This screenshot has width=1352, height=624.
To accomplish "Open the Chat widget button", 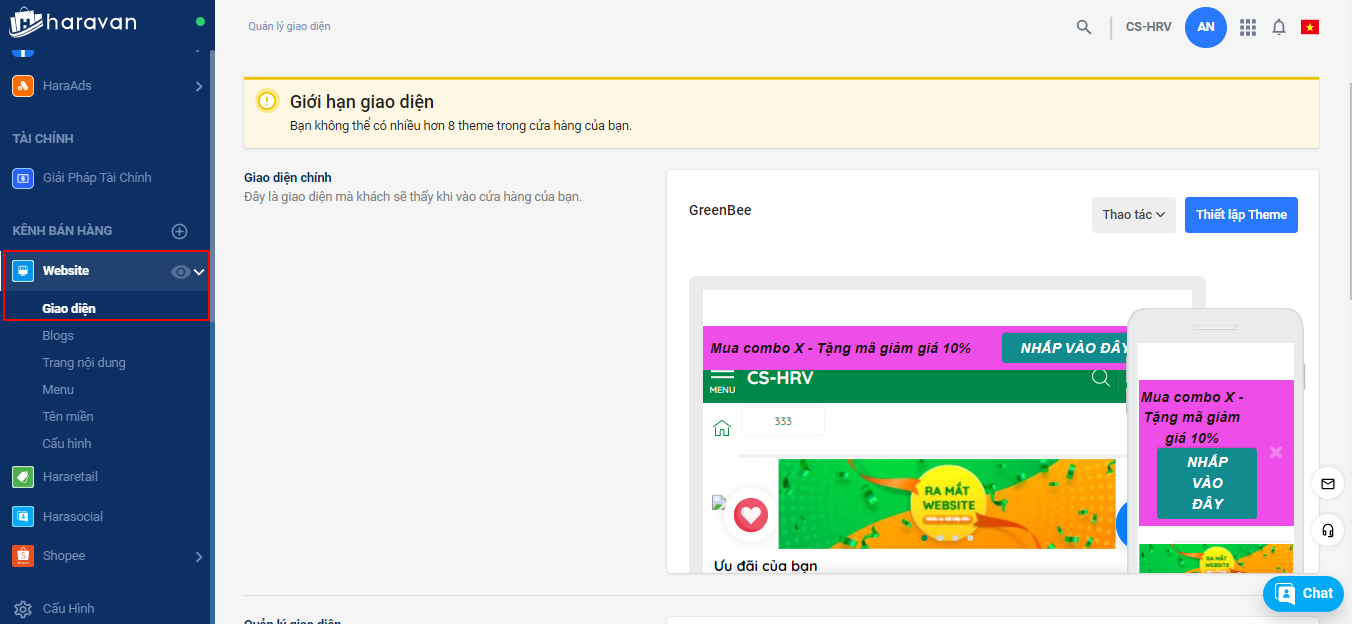I will click(x=1303, y=593).
